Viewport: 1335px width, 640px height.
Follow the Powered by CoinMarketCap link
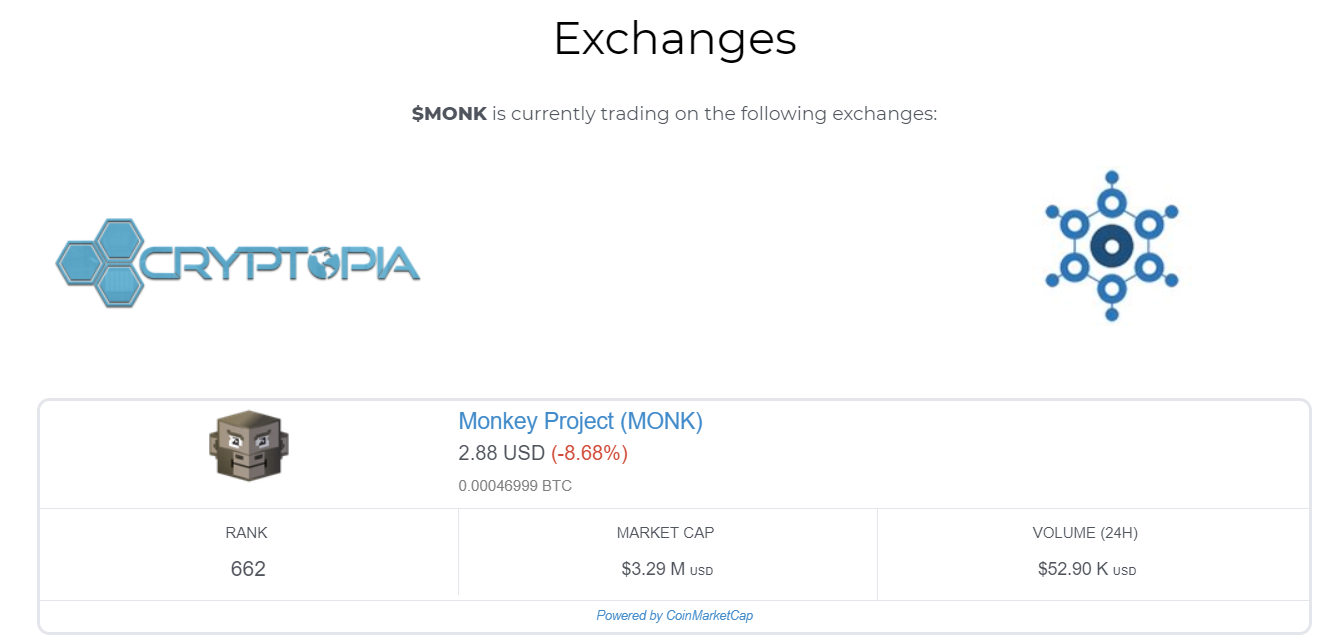click(674, 616)
